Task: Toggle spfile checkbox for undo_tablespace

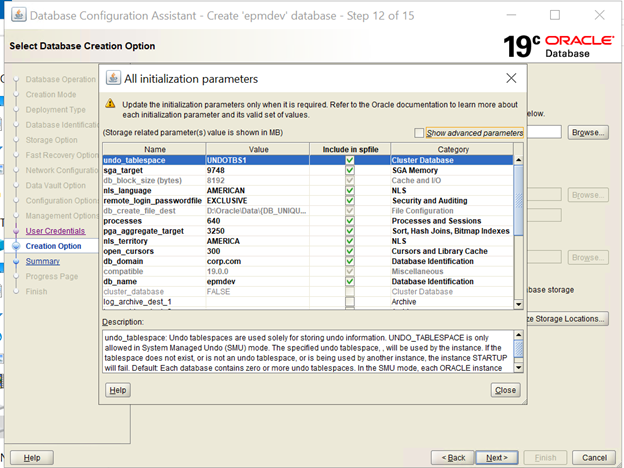Action: 350,160
